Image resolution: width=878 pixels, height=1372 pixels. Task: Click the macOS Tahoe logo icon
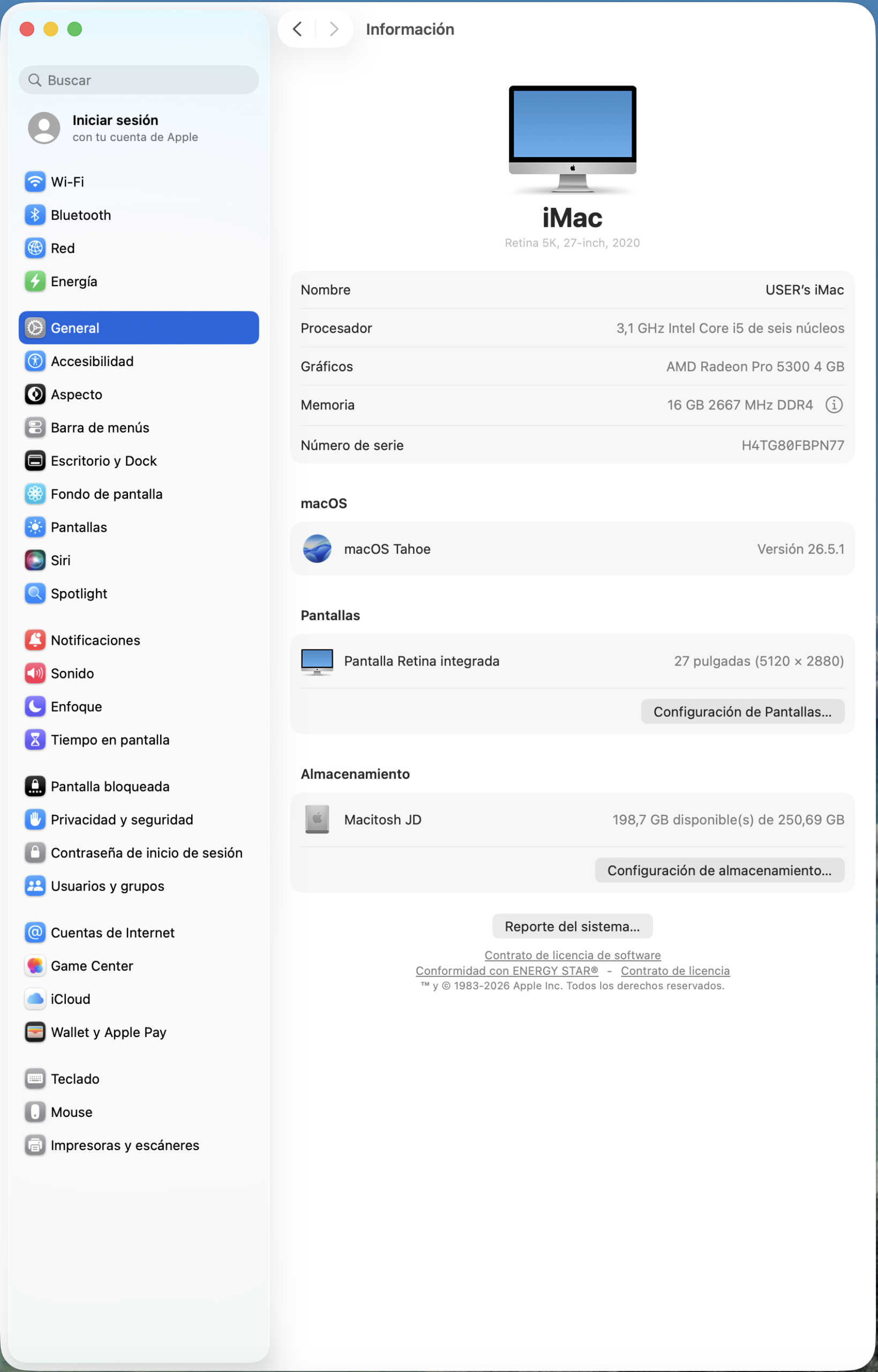pyautogui.click(x=317, y=549)
